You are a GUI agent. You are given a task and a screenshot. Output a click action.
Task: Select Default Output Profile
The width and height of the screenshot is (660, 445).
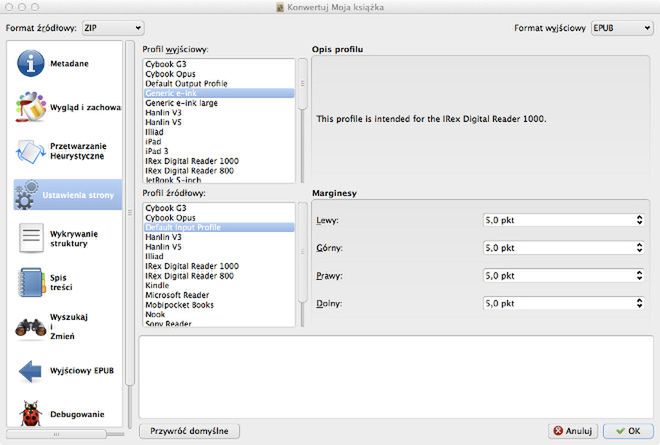219,83
